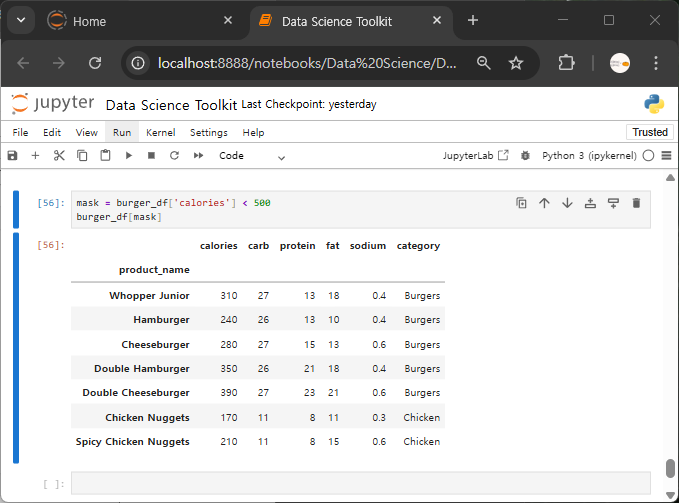Select the Spicy Chicken Nuggets row label
The height and width of the screenshot is (503, 679).
[133, 442]
